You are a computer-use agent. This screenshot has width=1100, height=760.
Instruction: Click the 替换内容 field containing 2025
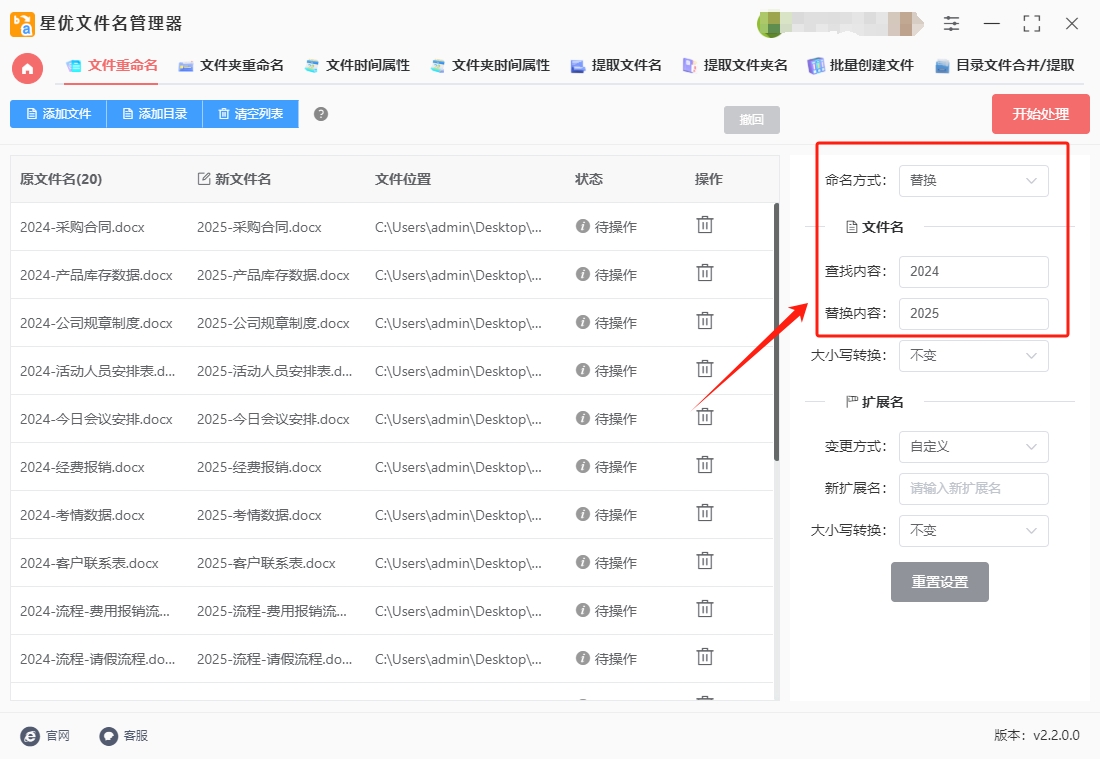point(973,314)
